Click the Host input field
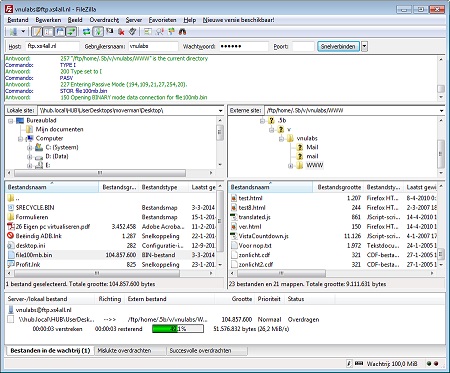Viewport: 450px width, 373px height. click(x=52, y=46)
